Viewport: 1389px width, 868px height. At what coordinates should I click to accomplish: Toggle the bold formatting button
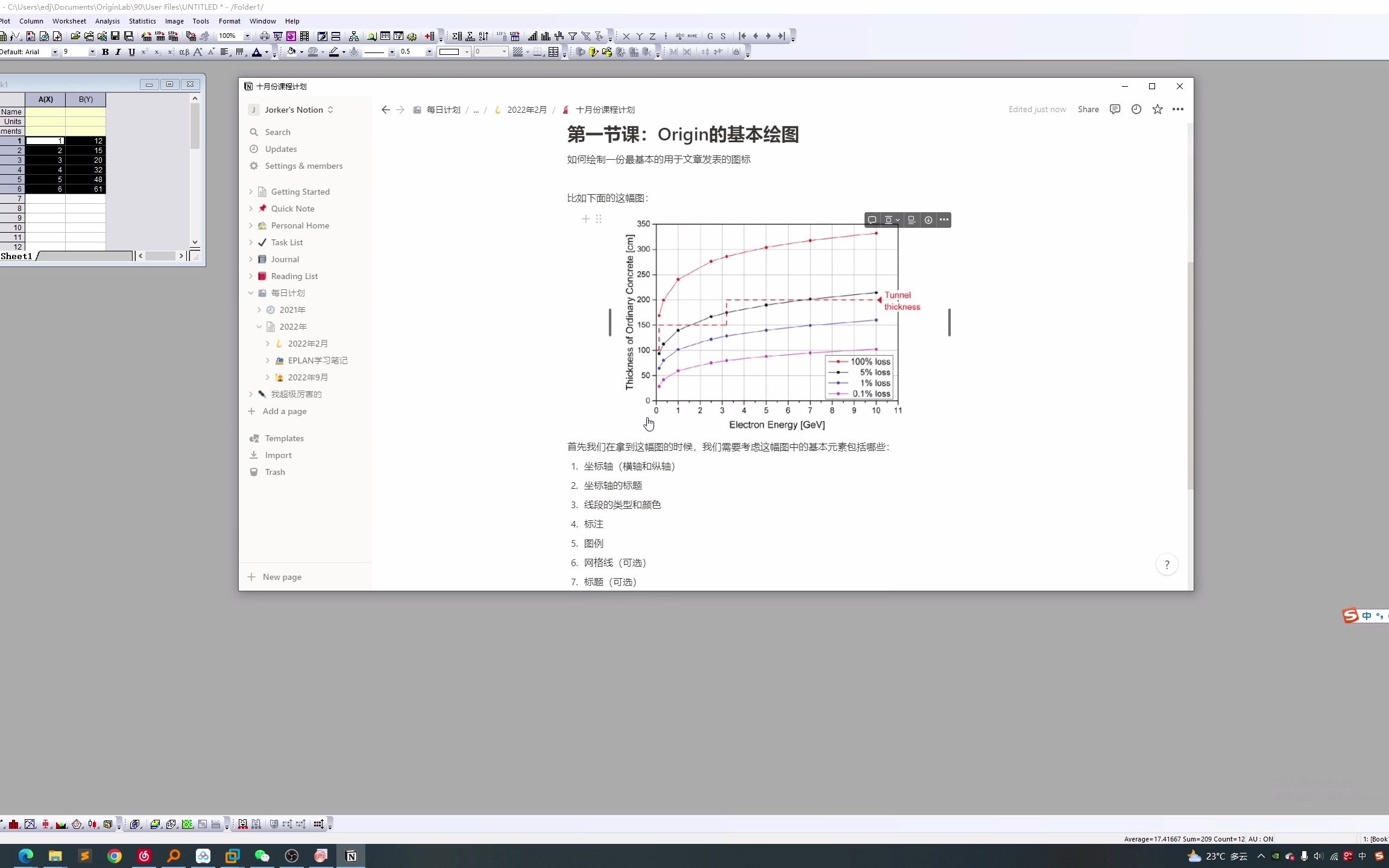pyautogui.click(x=105, y=52)
